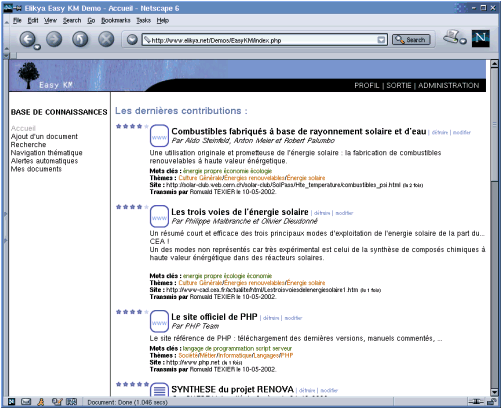Open Mes documents link
This screenshot has height=409, width=502.
(36, 169)
